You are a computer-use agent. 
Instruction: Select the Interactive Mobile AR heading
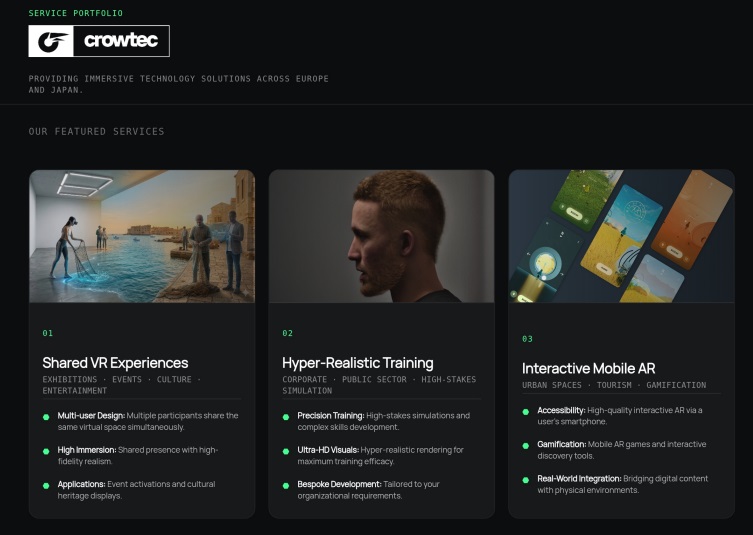click(588, 368)
